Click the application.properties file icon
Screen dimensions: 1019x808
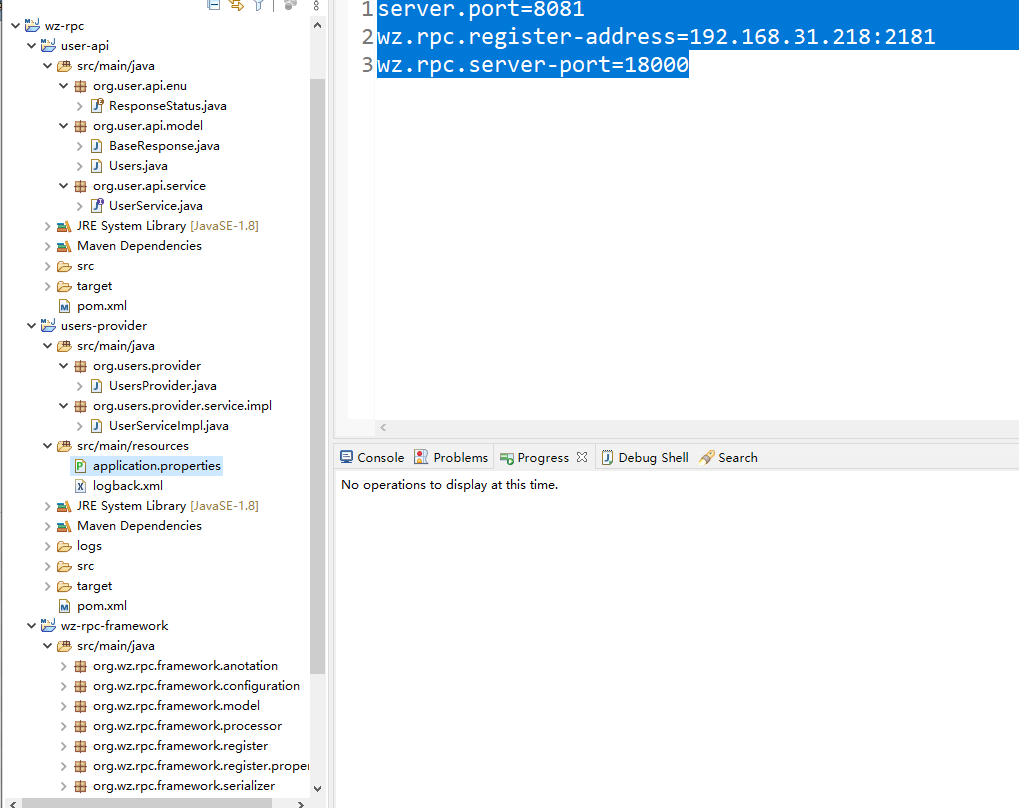[x=80, y=466]
